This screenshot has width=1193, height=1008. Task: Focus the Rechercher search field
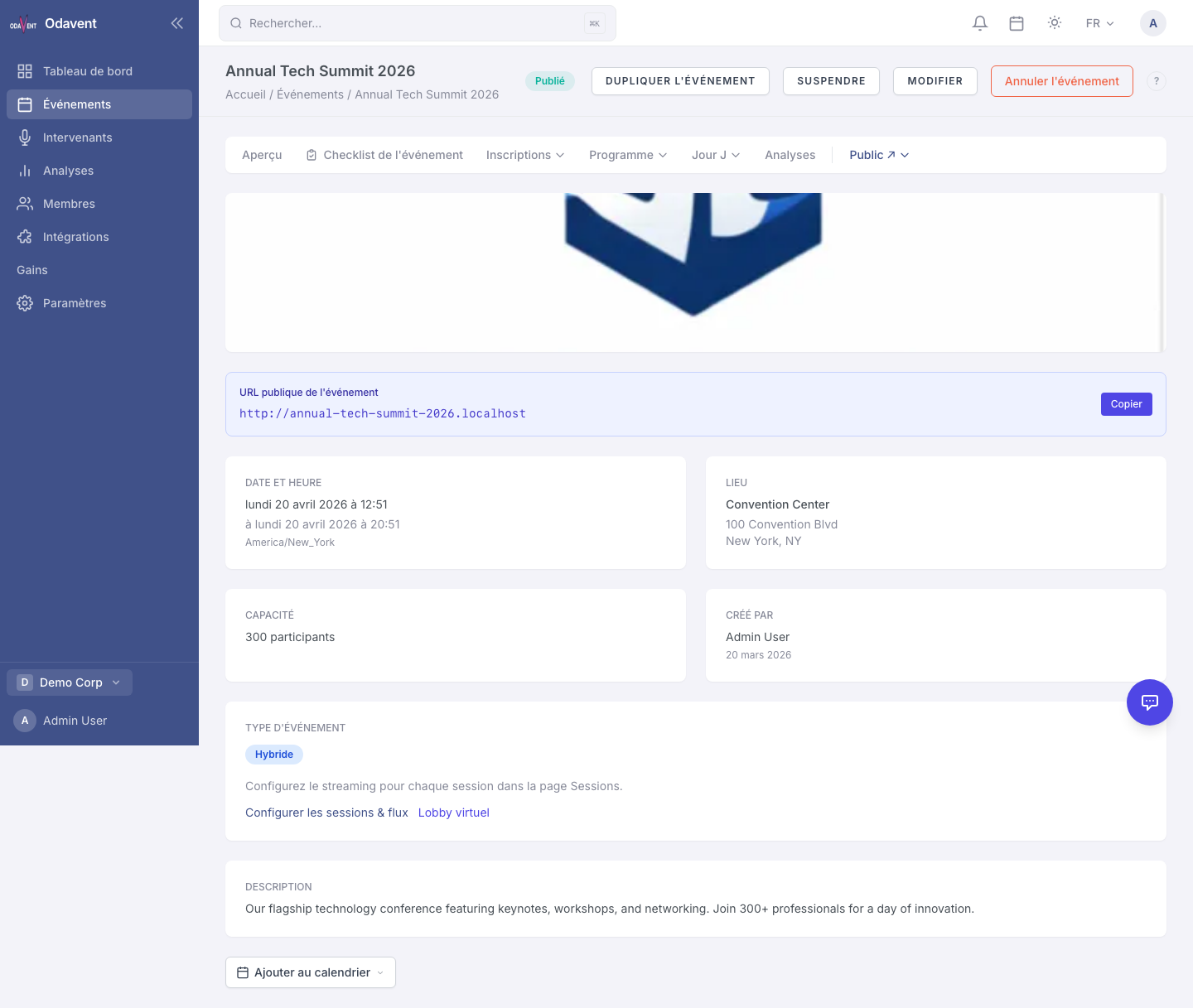(x=418, y=23)
